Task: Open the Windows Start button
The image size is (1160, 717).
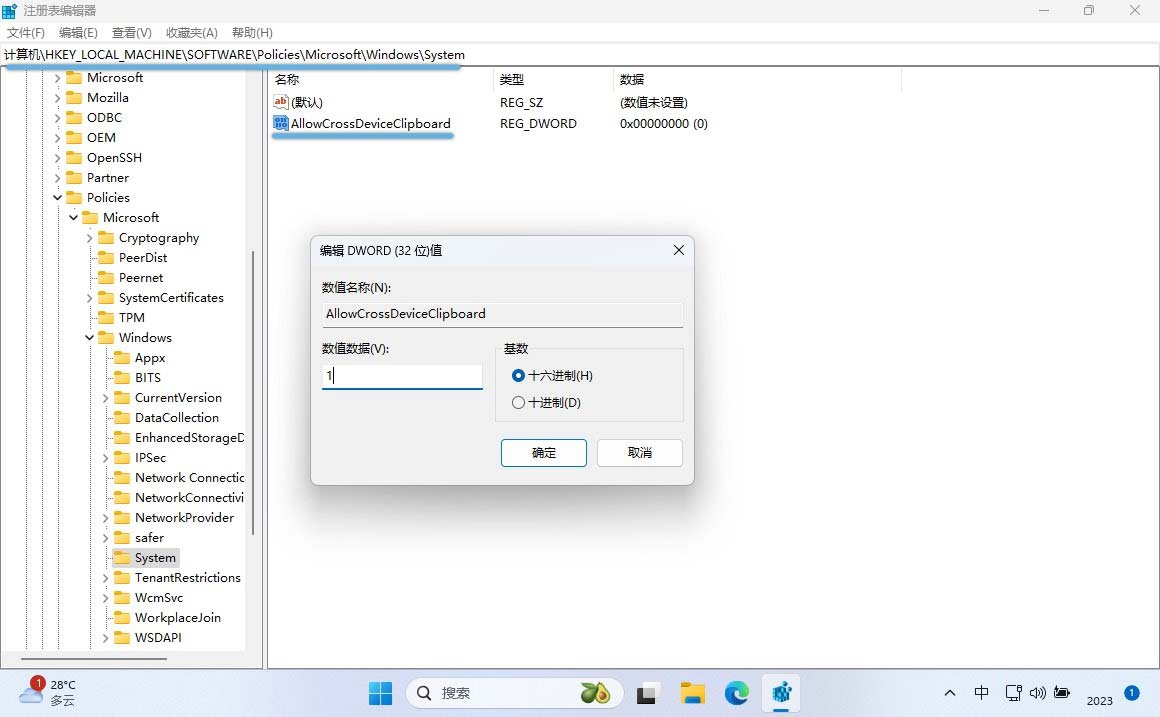Action: [x=380, y=693]
